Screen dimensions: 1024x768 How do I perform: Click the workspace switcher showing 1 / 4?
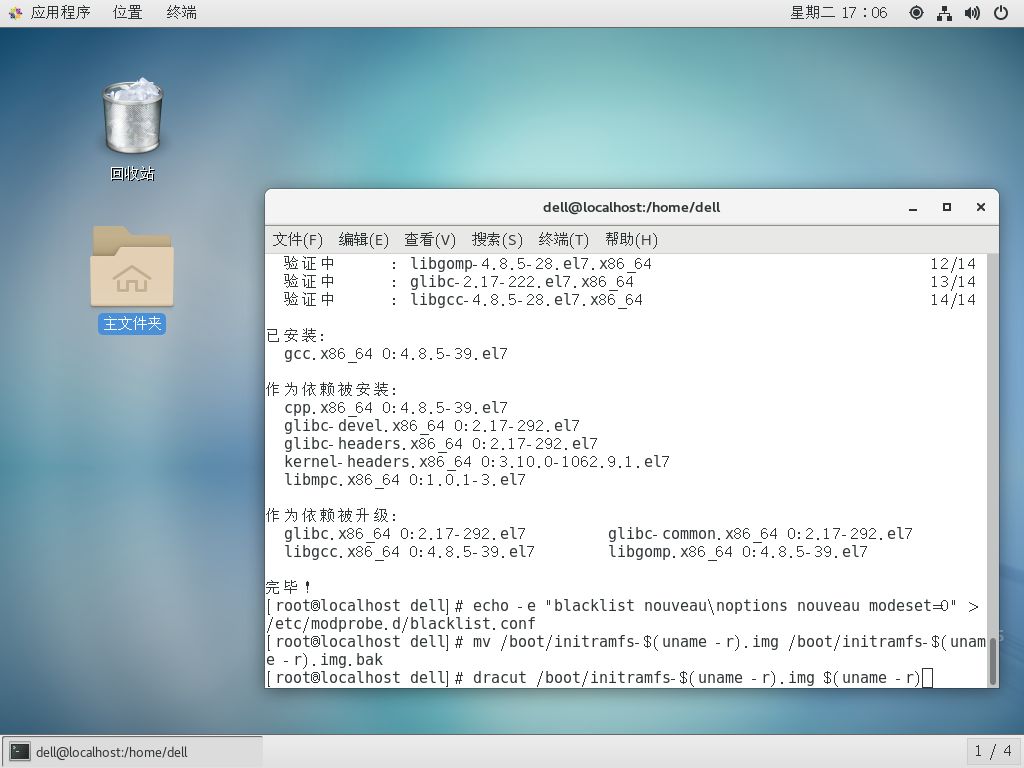pos(993,751)
